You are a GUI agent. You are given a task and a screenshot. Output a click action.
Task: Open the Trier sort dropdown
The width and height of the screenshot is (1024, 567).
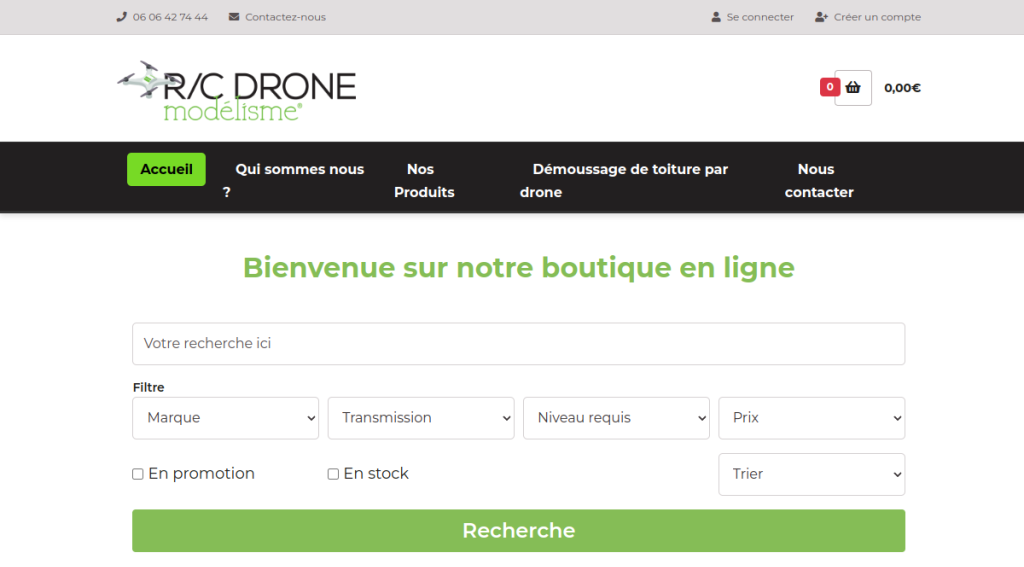click(x=812, y=474)
